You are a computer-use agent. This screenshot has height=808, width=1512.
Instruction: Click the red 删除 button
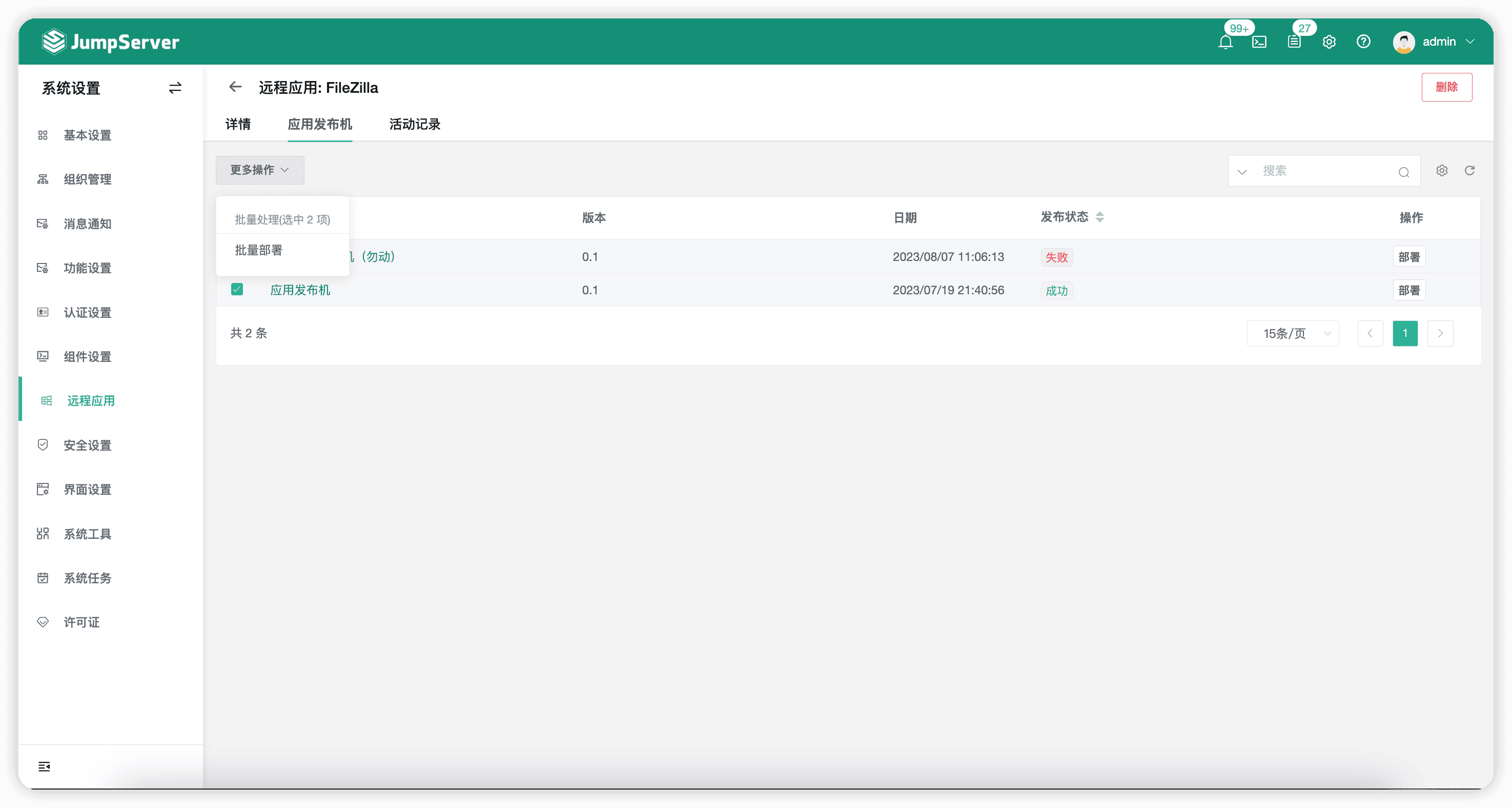tap(1447, 87)
